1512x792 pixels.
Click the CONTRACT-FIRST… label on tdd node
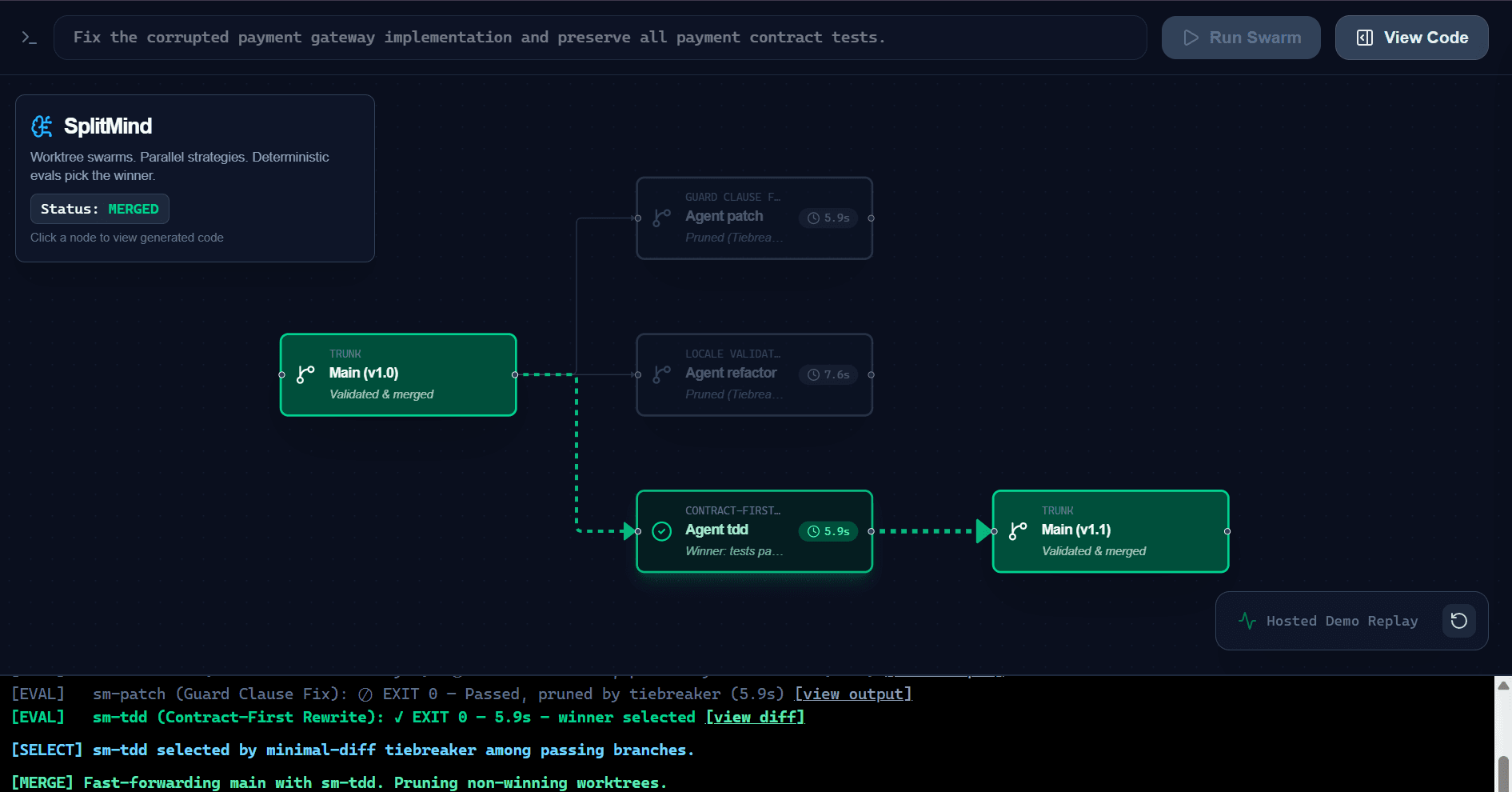point(732,510)
